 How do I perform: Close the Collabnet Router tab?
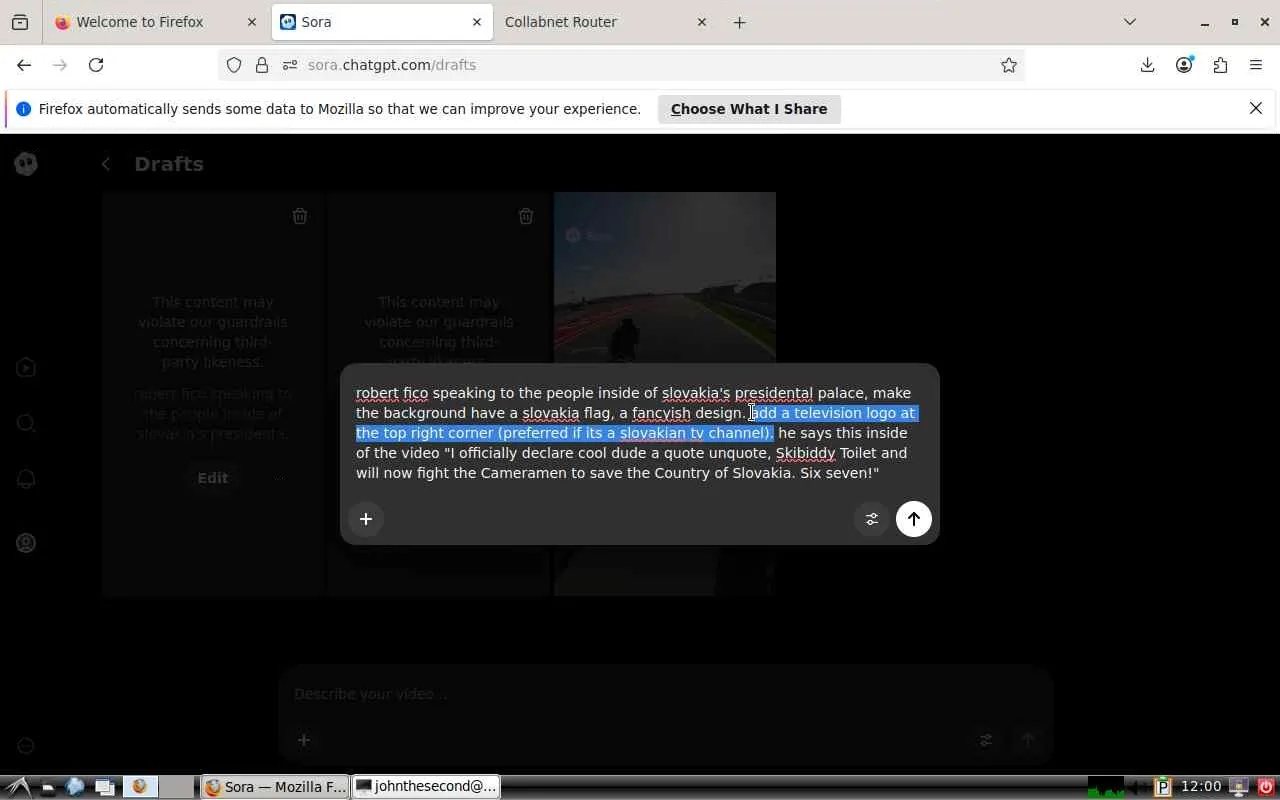click(x=701, y=22)
